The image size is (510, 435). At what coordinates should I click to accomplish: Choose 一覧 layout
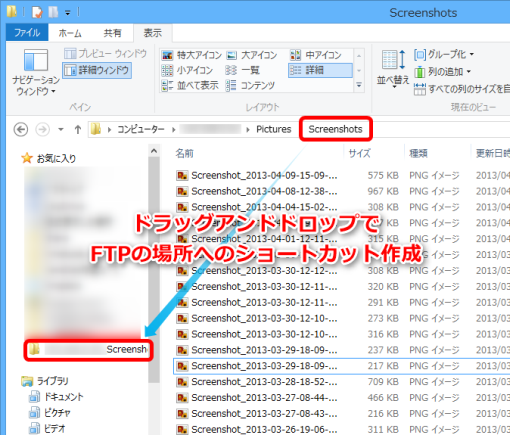click(243, 70)
